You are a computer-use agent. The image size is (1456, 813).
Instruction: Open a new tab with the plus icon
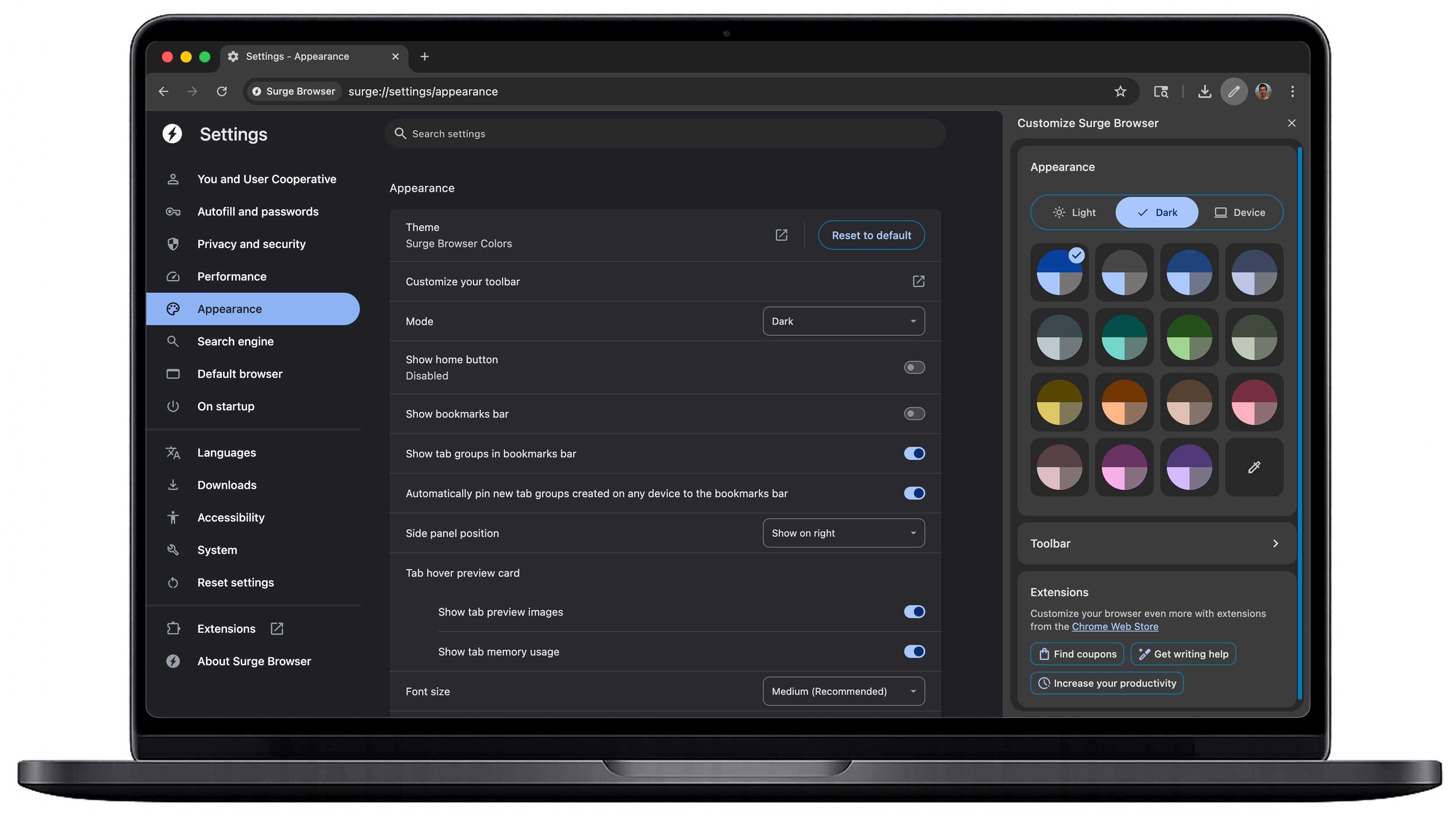[x=424, y=56]
